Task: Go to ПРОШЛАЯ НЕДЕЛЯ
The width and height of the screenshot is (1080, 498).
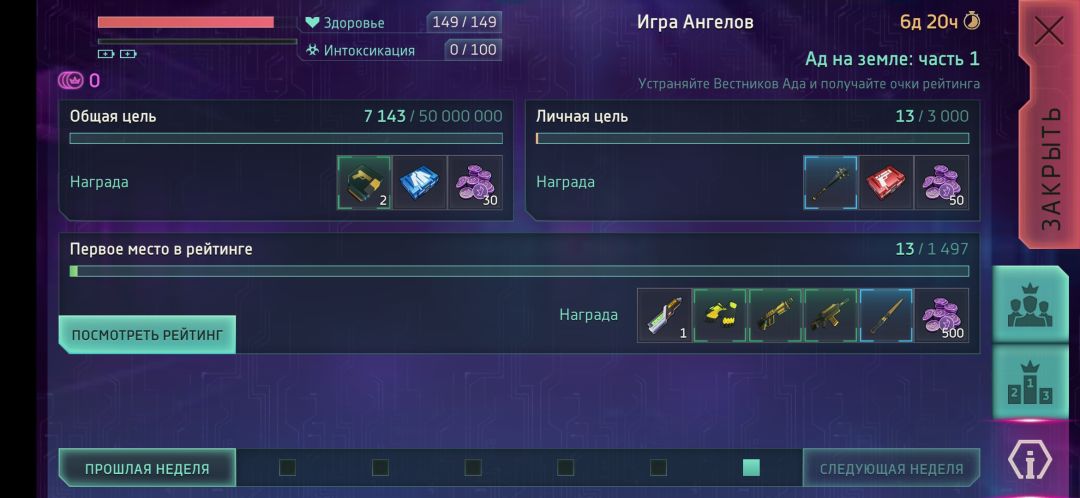Action: coord(147,468)
